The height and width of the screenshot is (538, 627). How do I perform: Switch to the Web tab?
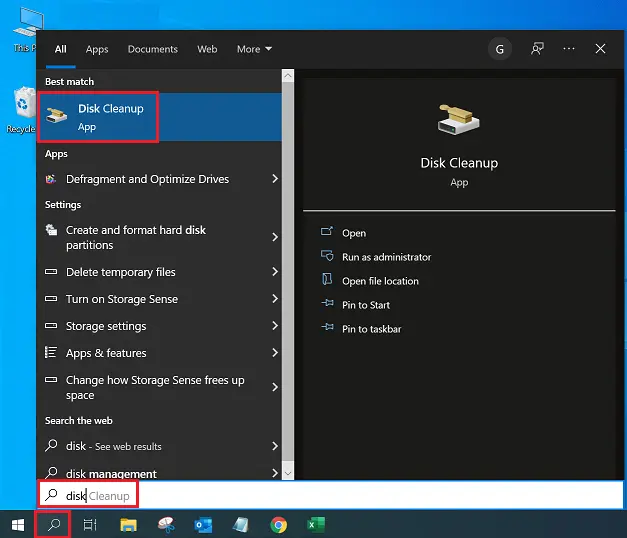click(207, 49)
